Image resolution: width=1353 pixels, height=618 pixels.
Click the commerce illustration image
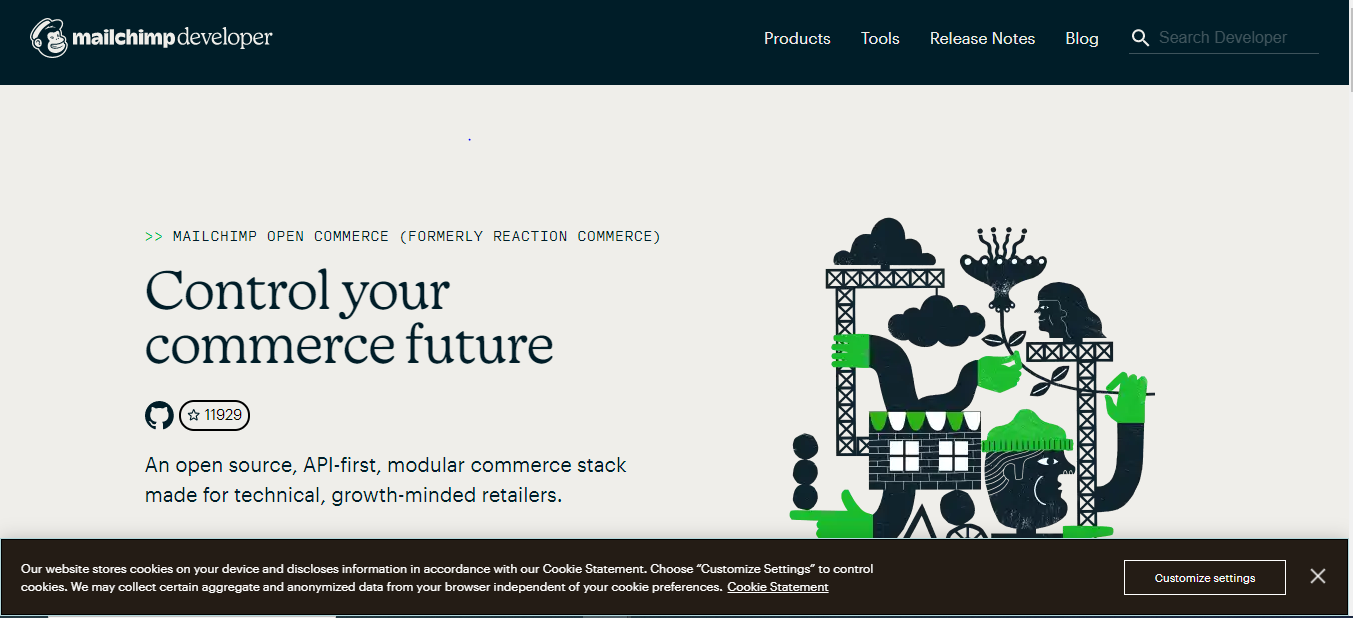[x=972, y=378]
